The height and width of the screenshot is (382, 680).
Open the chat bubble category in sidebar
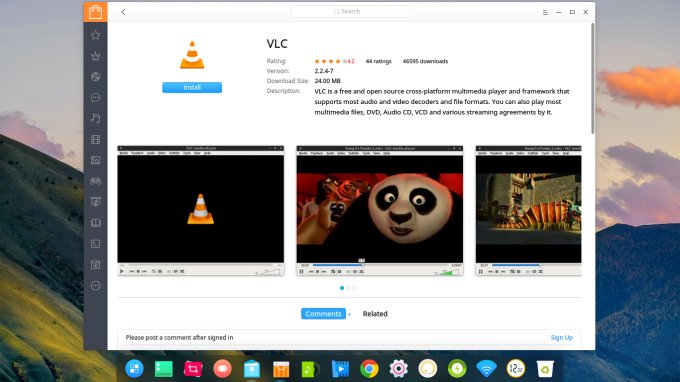pos(95,98)
